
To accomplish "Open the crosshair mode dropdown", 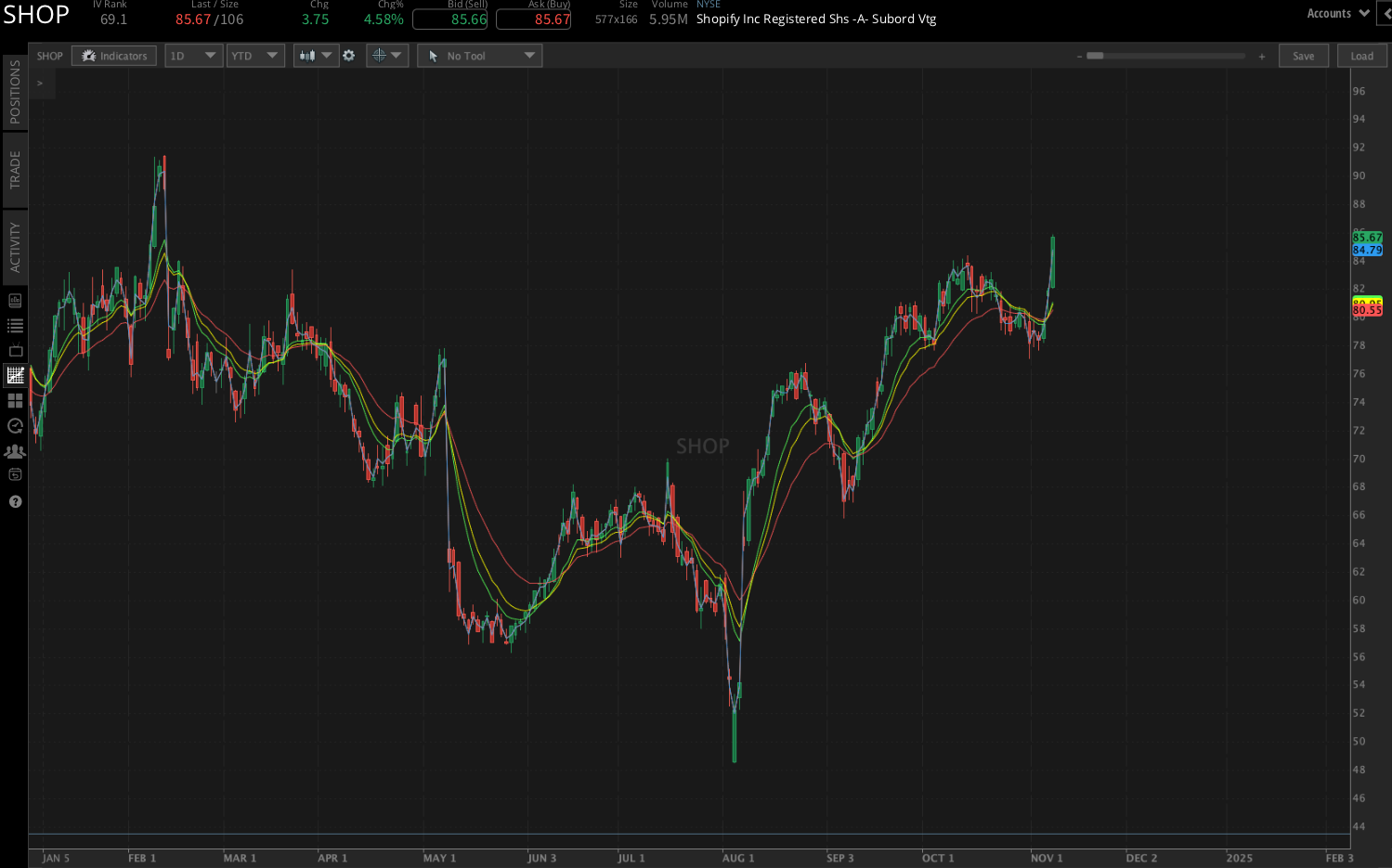I will point(387,56).
